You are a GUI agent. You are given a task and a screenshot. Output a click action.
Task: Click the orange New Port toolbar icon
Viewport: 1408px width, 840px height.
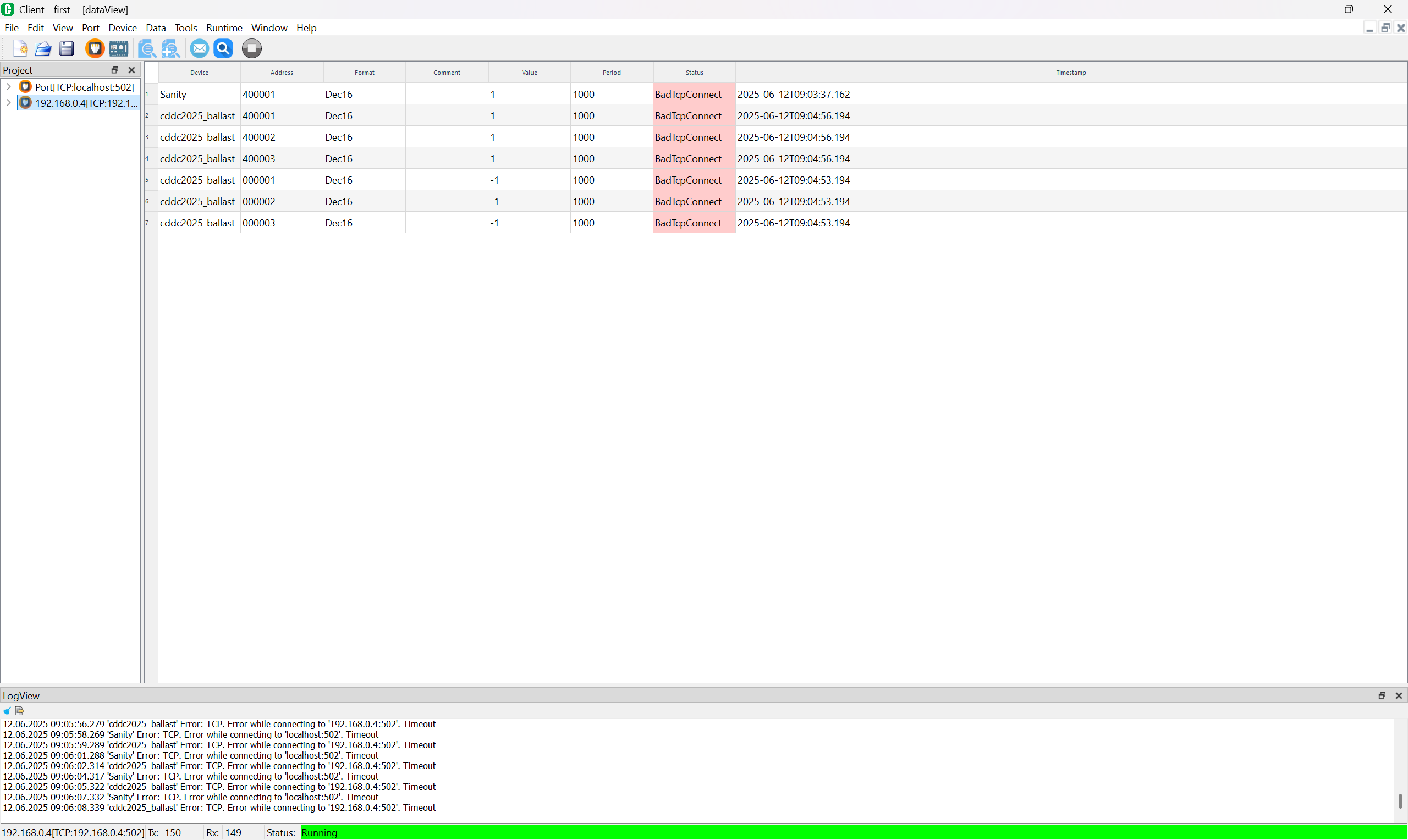(95, 49)
